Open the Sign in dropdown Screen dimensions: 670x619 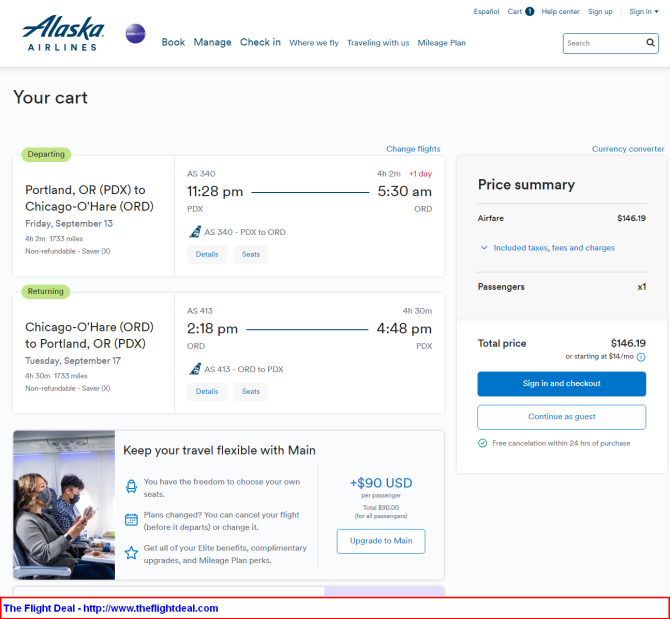point(644,12)
